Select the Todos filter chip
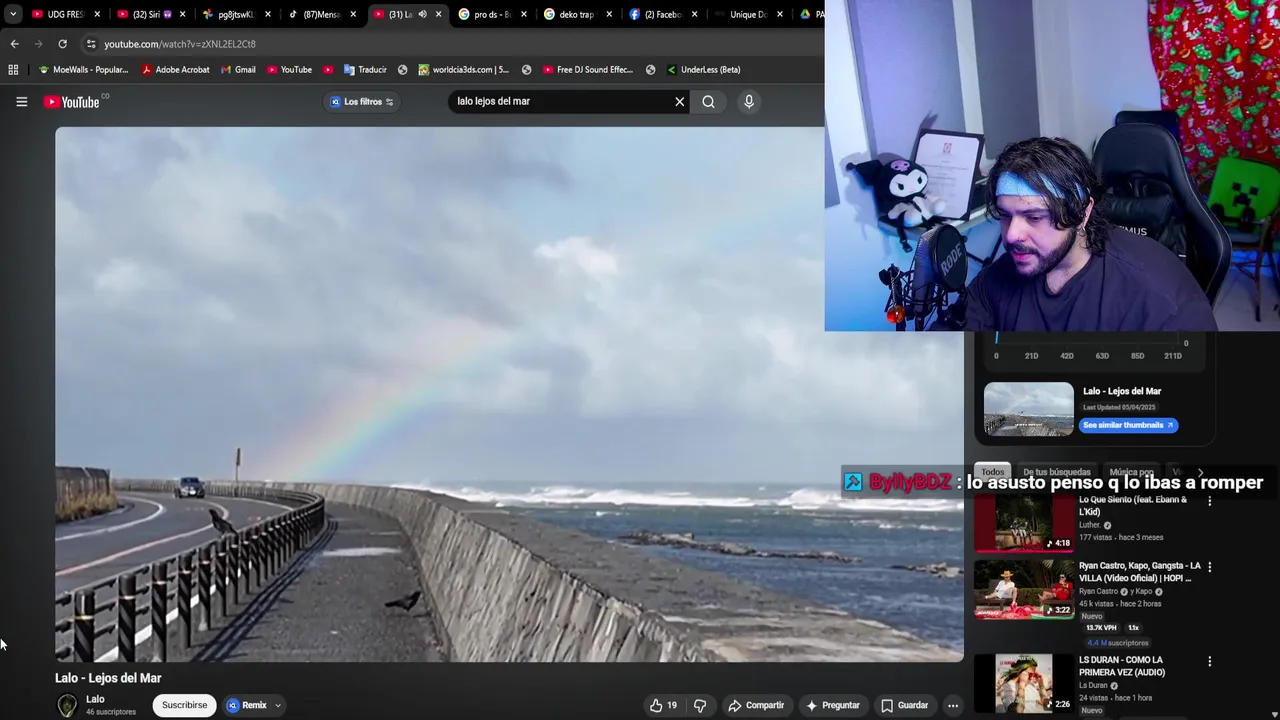This screenshot has width=1280, height=720. pos(992,472)
